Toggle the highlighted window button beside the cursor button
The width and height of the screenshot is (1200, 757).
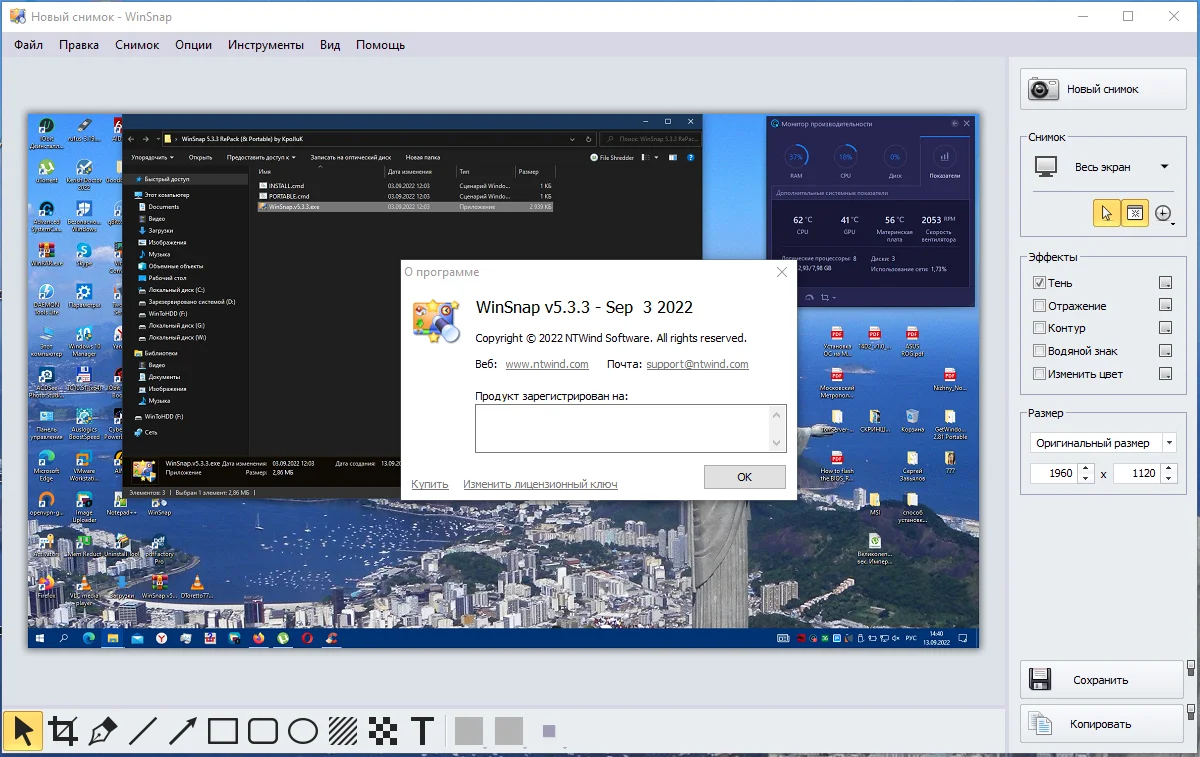(1134, 212)
